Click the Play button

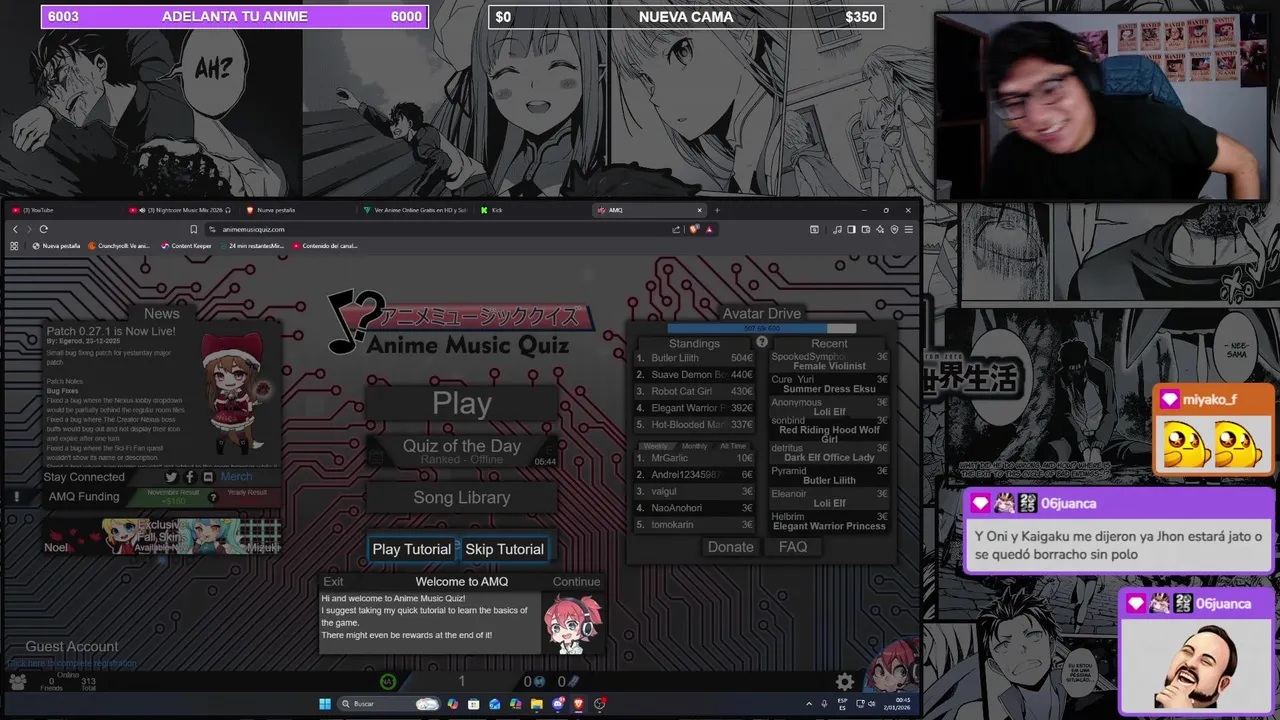click(461, 403)
